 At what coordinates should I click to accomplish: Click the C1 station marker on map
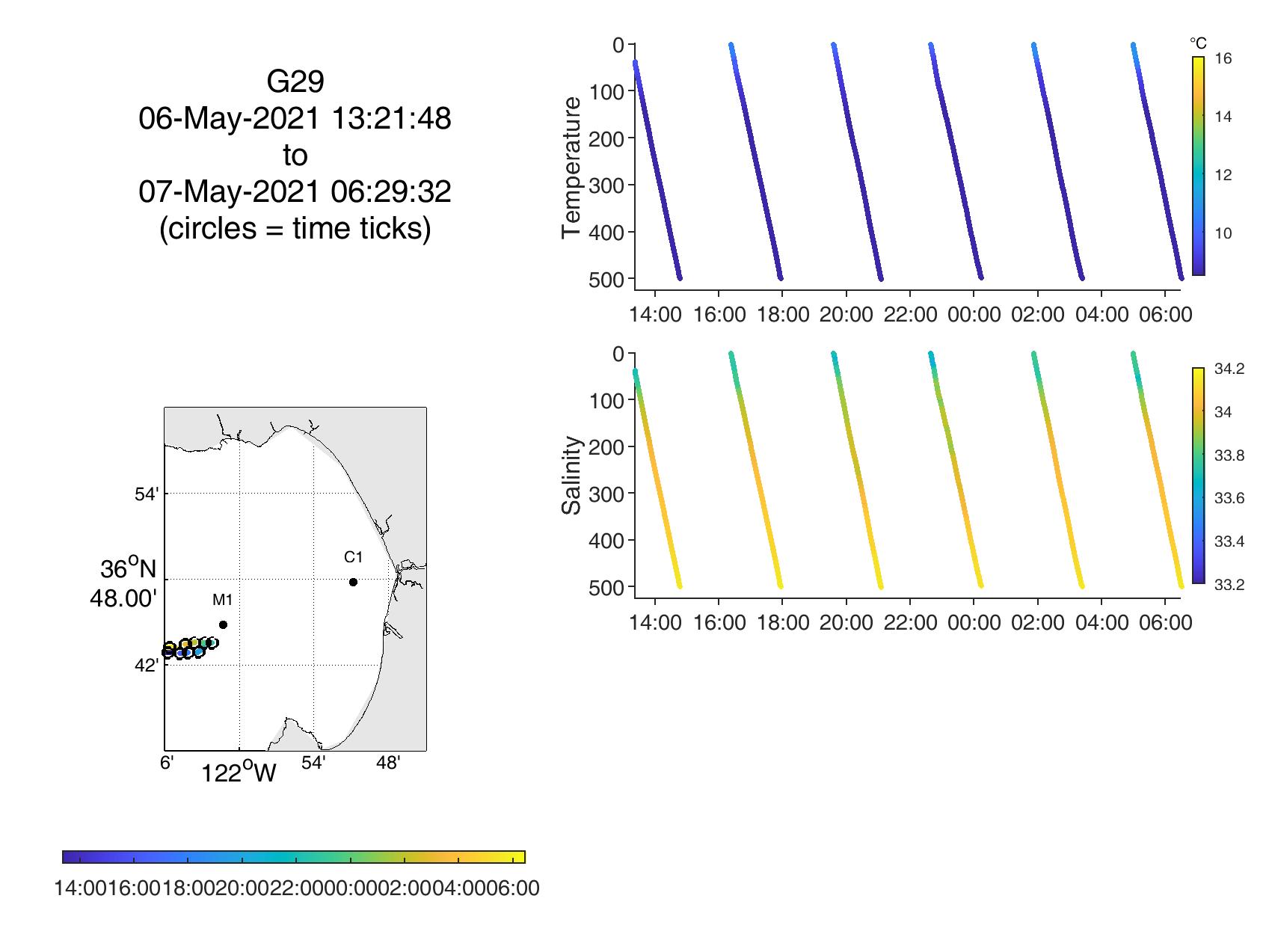[x=353, y=582]
